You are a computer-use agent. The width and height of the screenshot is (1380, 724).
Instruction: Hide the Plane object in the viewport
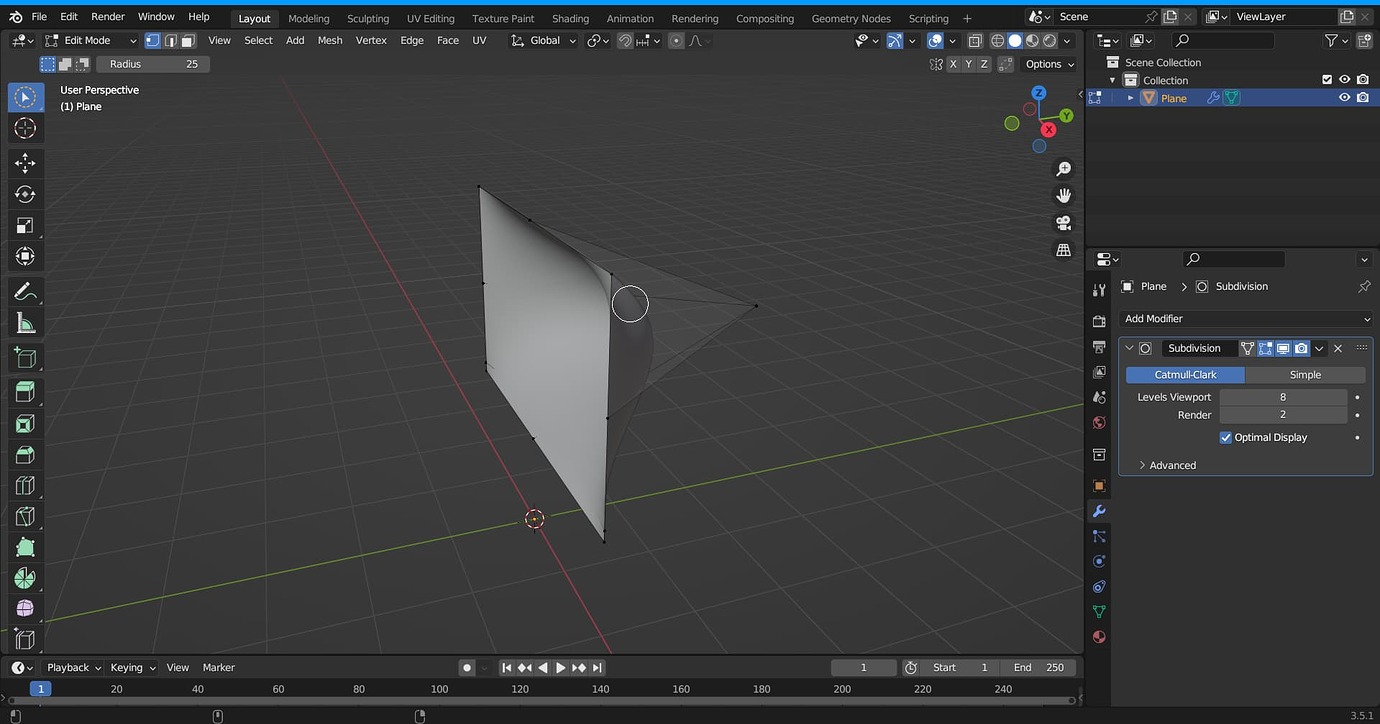(x=1344, y=97)
